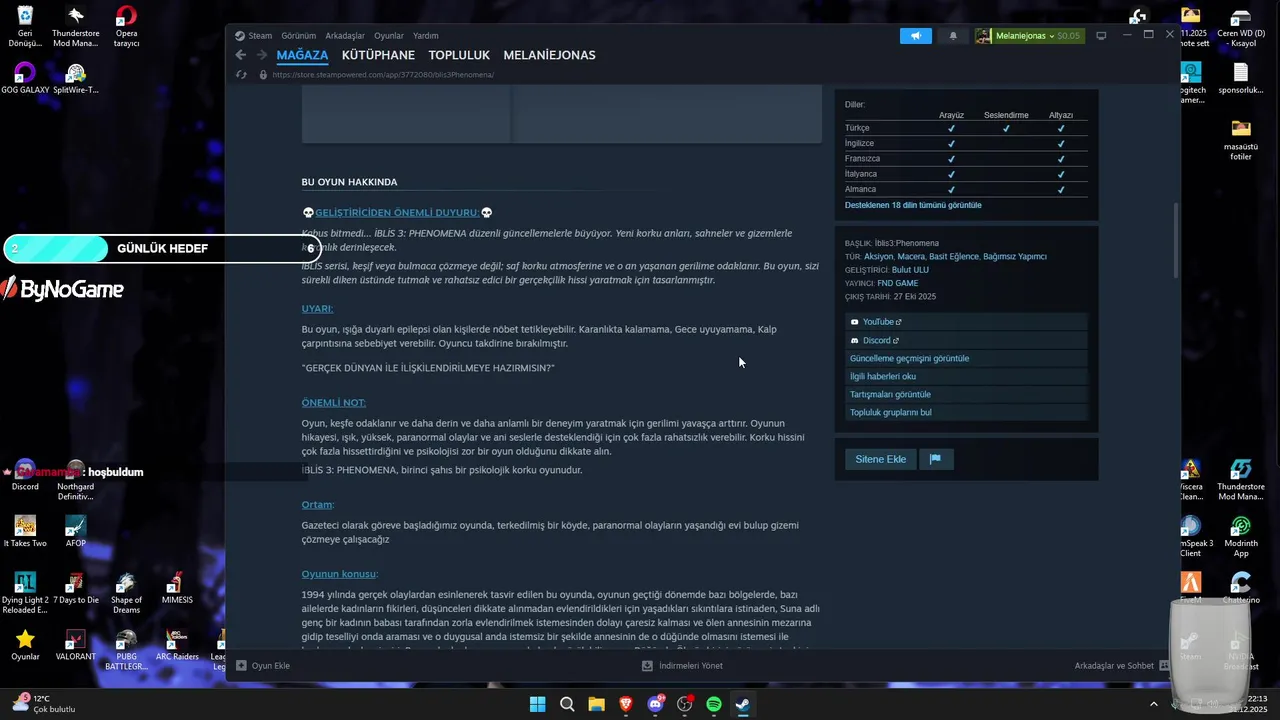Click the Steam store URL address bar
1280x720 pixels.
point(383,75)
